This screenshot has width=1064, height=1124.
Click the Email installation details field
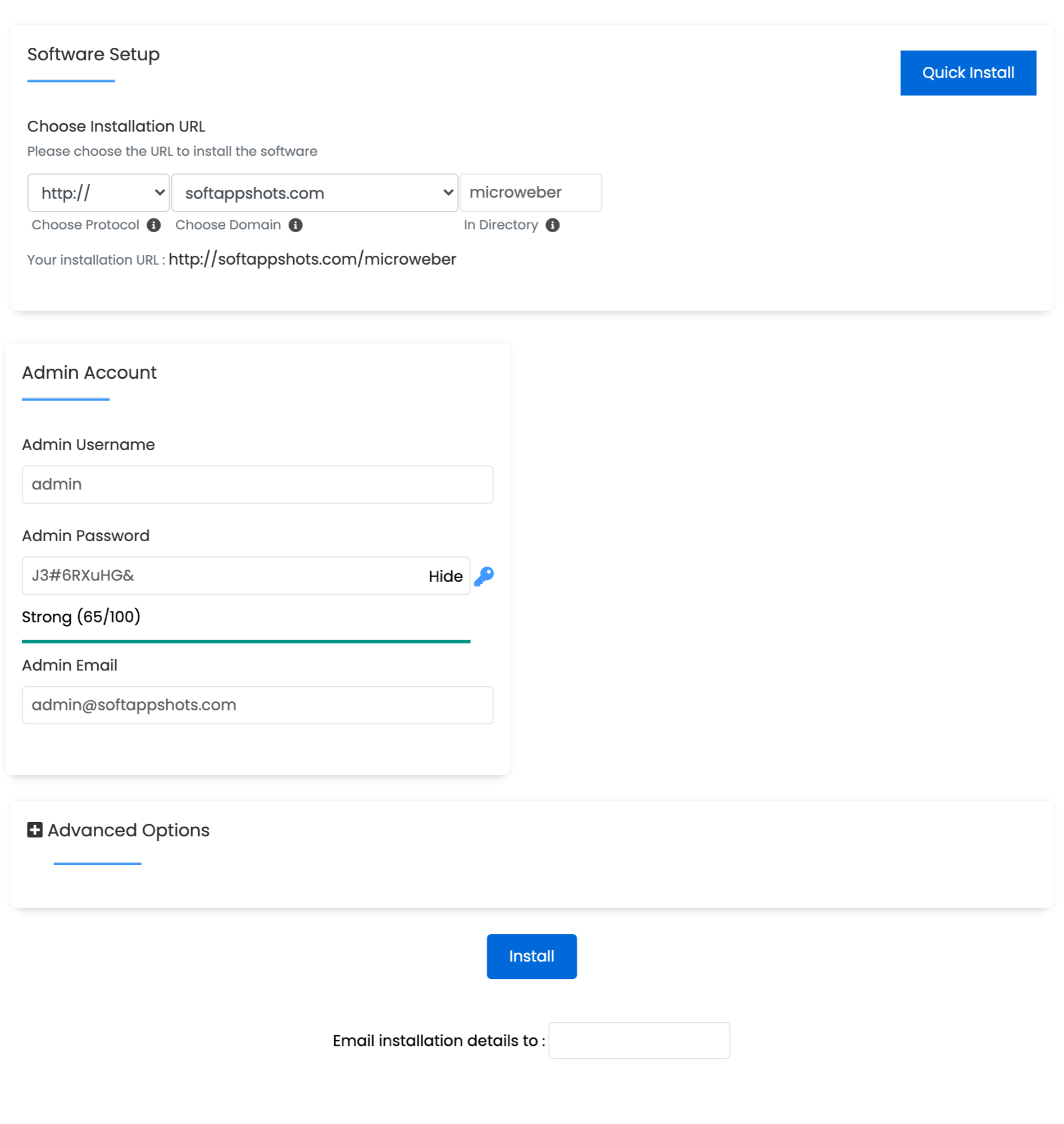639,1040
